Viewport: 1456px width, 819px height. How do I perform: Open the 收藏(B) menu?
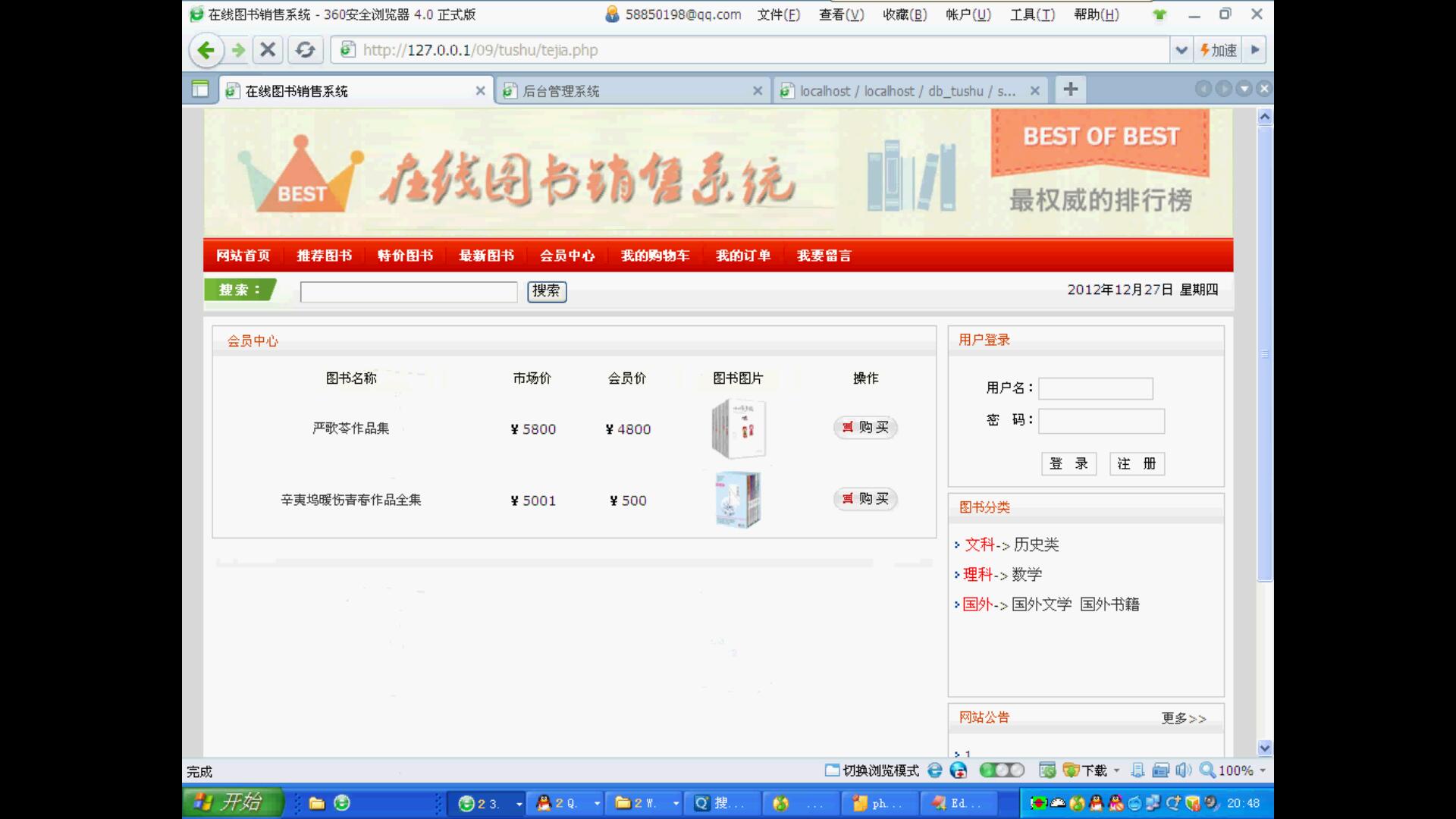pos(905,14)
